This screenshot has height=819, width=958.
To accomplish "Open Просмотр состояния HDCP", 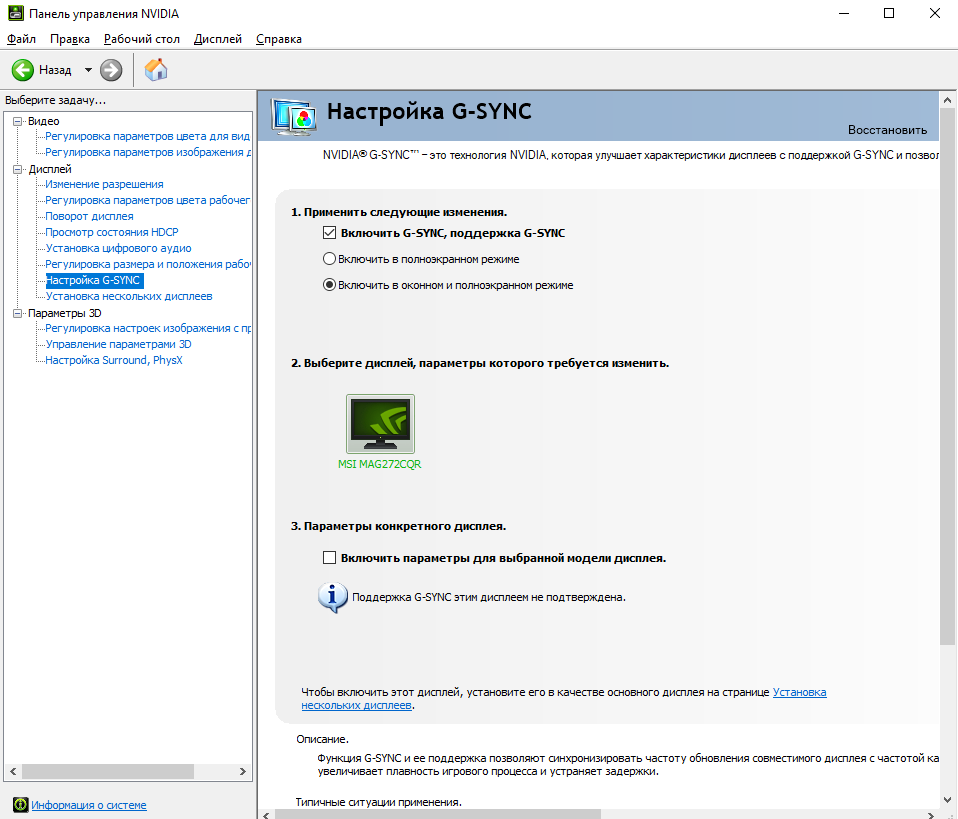I will pyautogui.click(x=112, y=232).
